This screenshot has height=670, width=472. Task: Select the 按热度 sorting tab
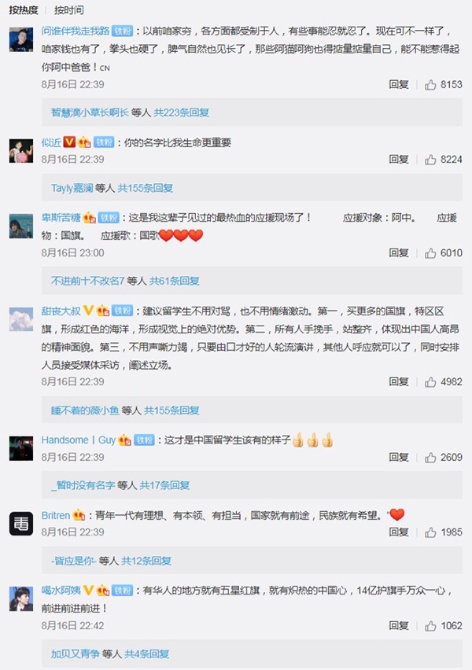(23, 10)
